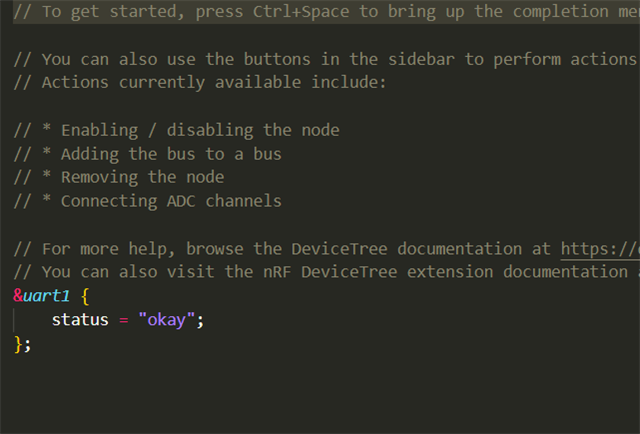This screenshot has width=640, height=434.
Task: Click the closing brace of the uart1 node
Action: (18, 344)
